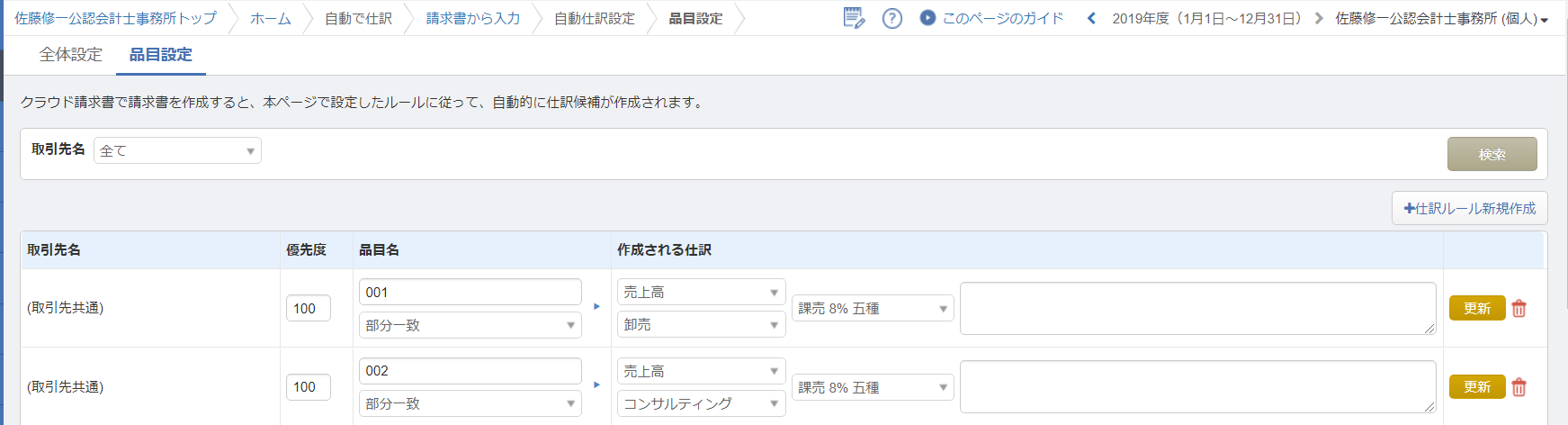This screenshot has width=1568, height=425.
Task: Click the help question mark icon
Action: coord(892,18)
